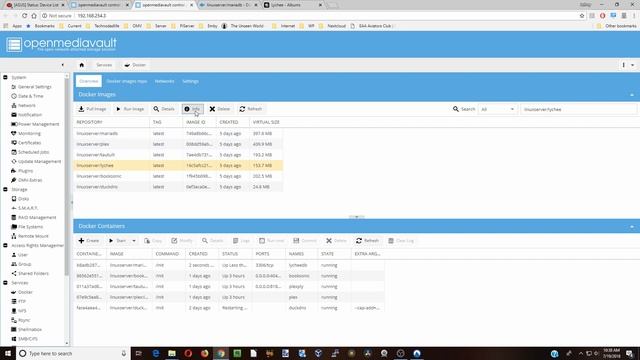The image size is (640, 360).
Task: Select the linuxserver/lychee image row
Action: tap(178, 165)
